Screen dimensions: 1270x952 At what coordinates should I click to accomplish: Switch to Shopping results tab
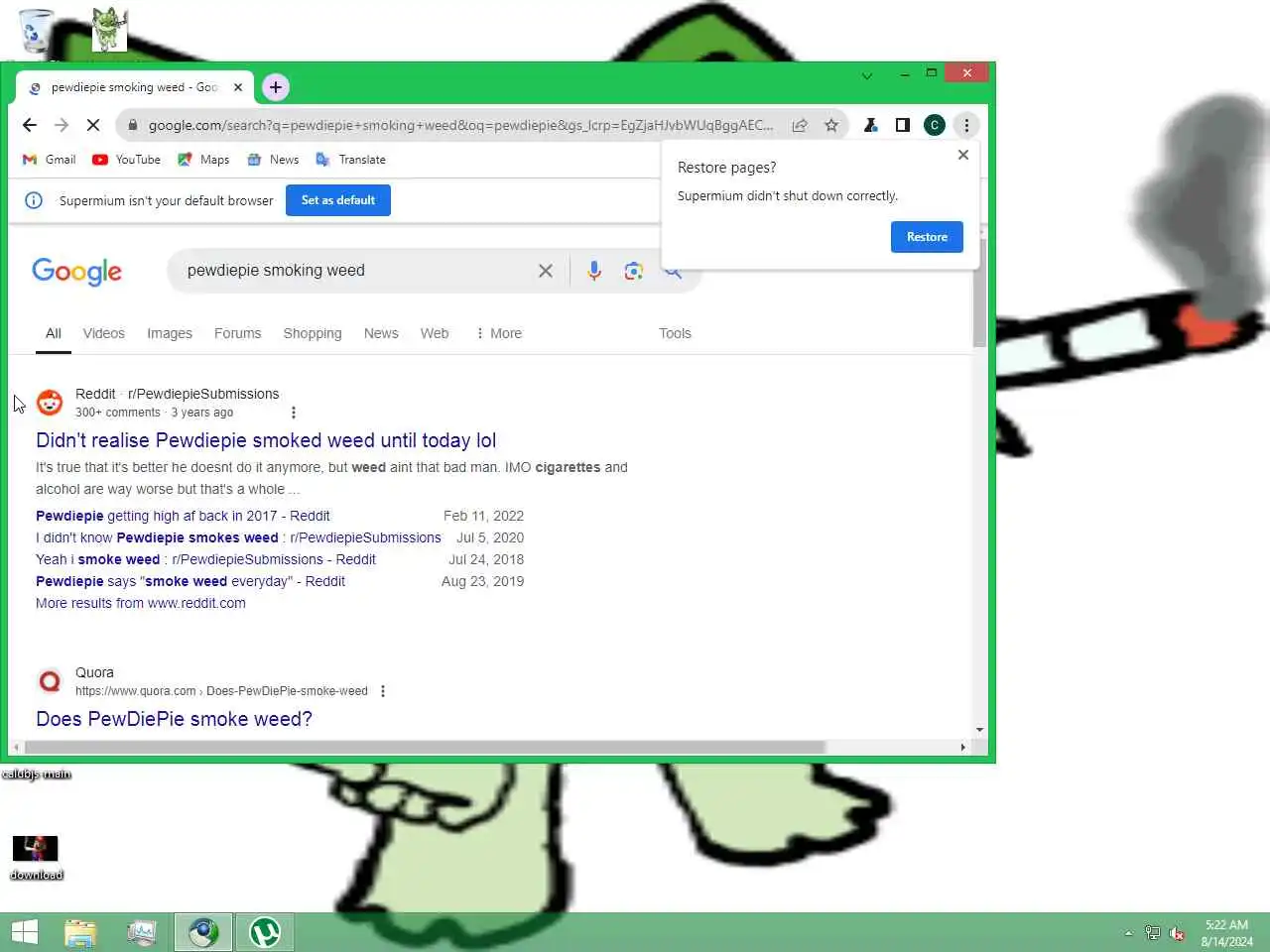[313, 334]
